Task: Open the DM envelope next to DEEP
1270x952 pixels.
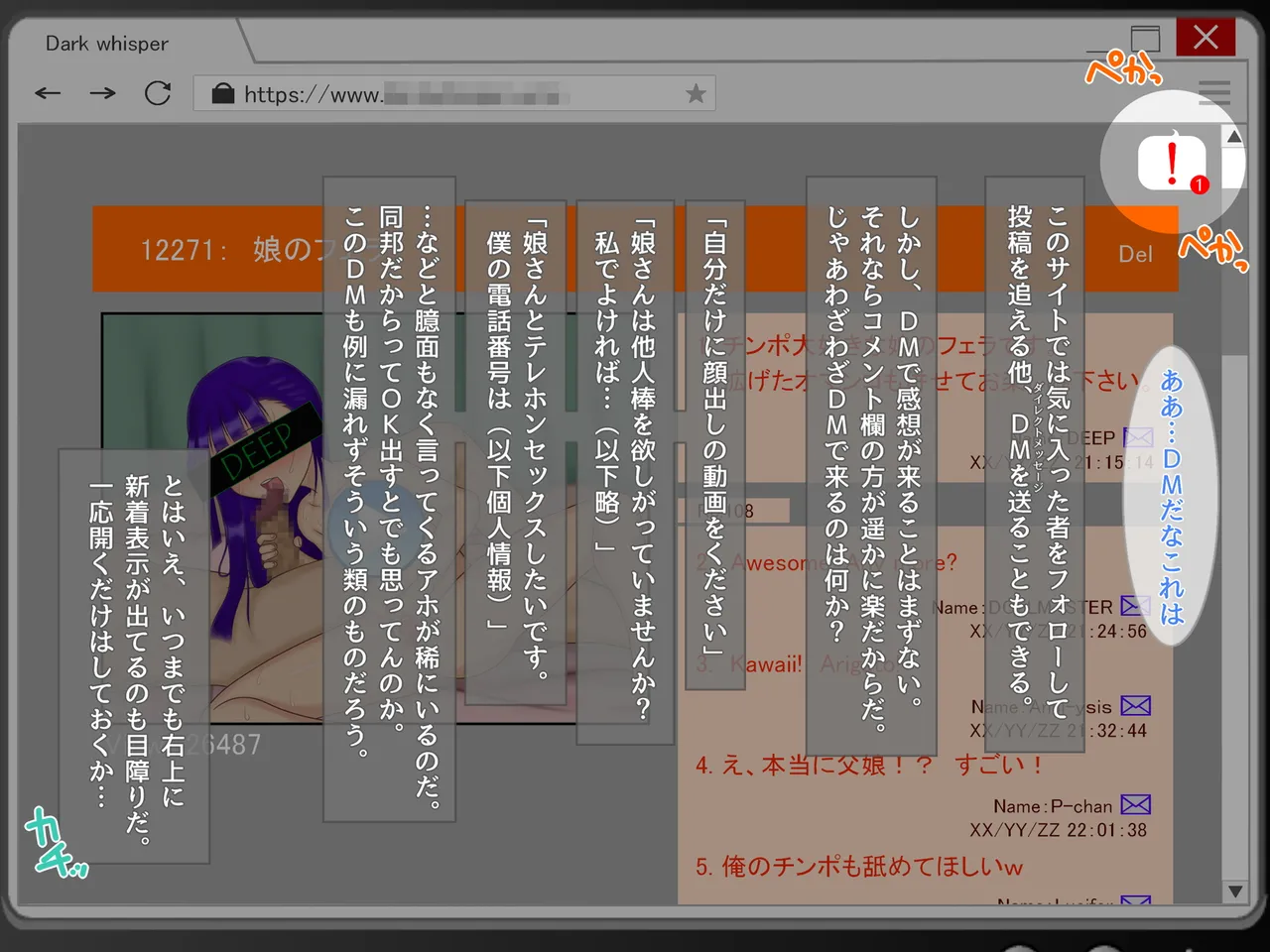Action: point(1138,436)
